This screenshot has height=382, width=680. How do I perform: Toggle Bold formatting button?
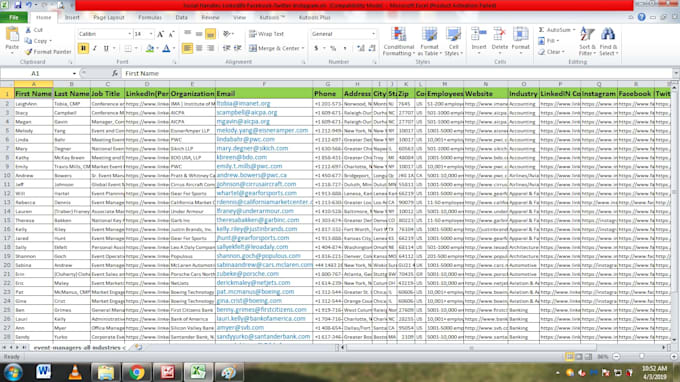(x=83, y=48)
